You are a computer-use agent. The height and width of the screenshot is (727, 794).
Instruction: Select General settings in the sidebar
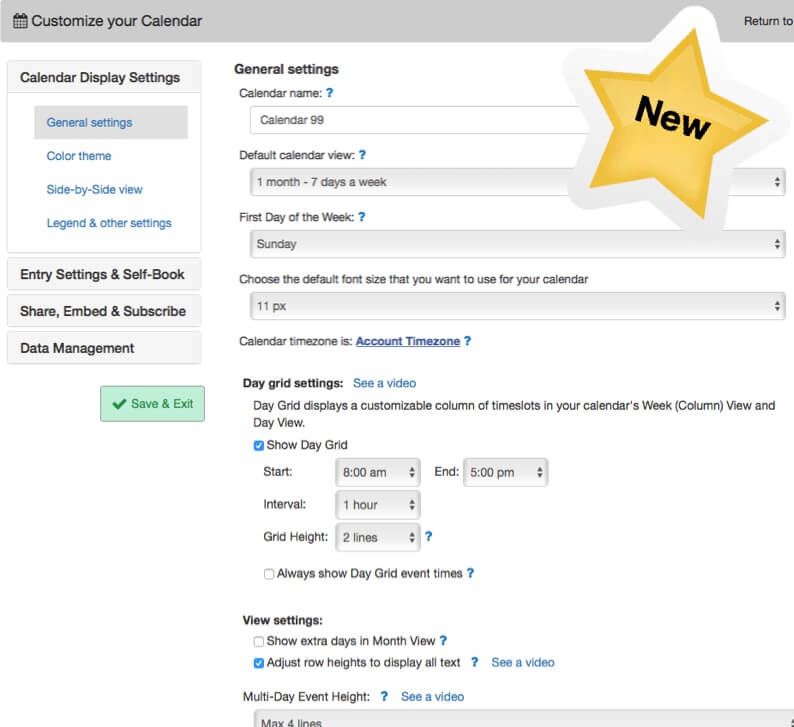click(111, 123)
